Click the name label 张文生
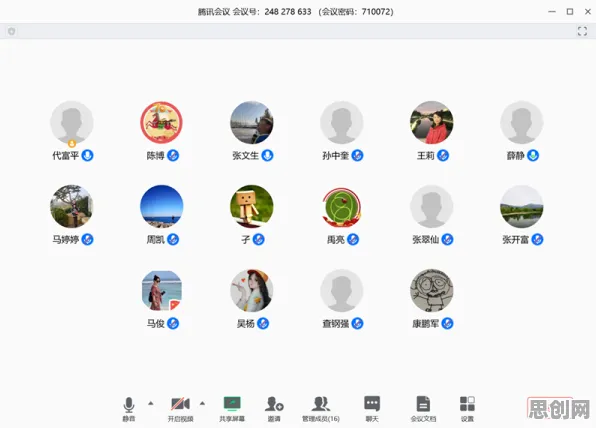 point(246,155)
